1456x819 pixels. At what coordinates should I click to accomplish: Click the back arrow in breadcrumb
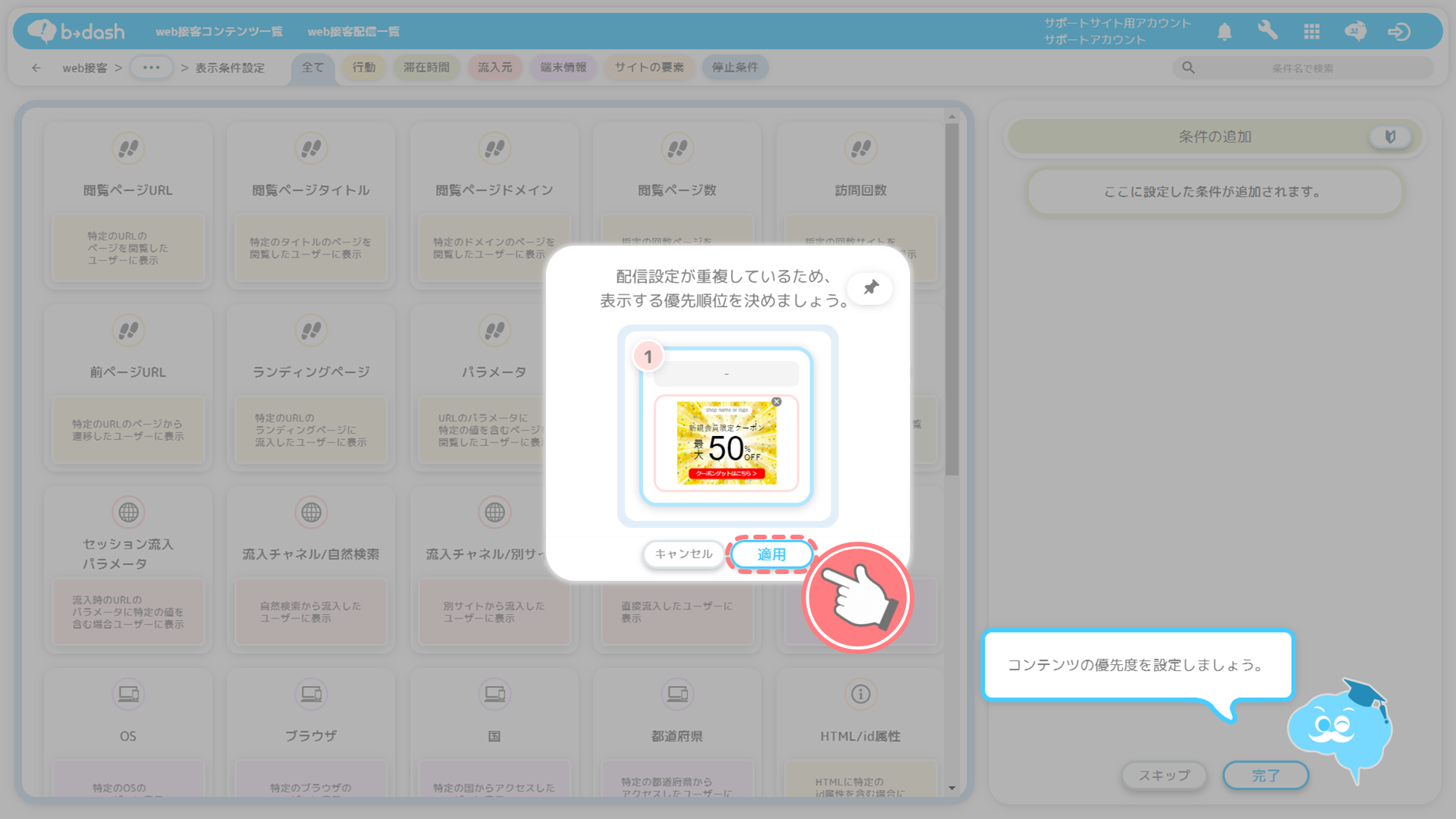tap(36, 68)
